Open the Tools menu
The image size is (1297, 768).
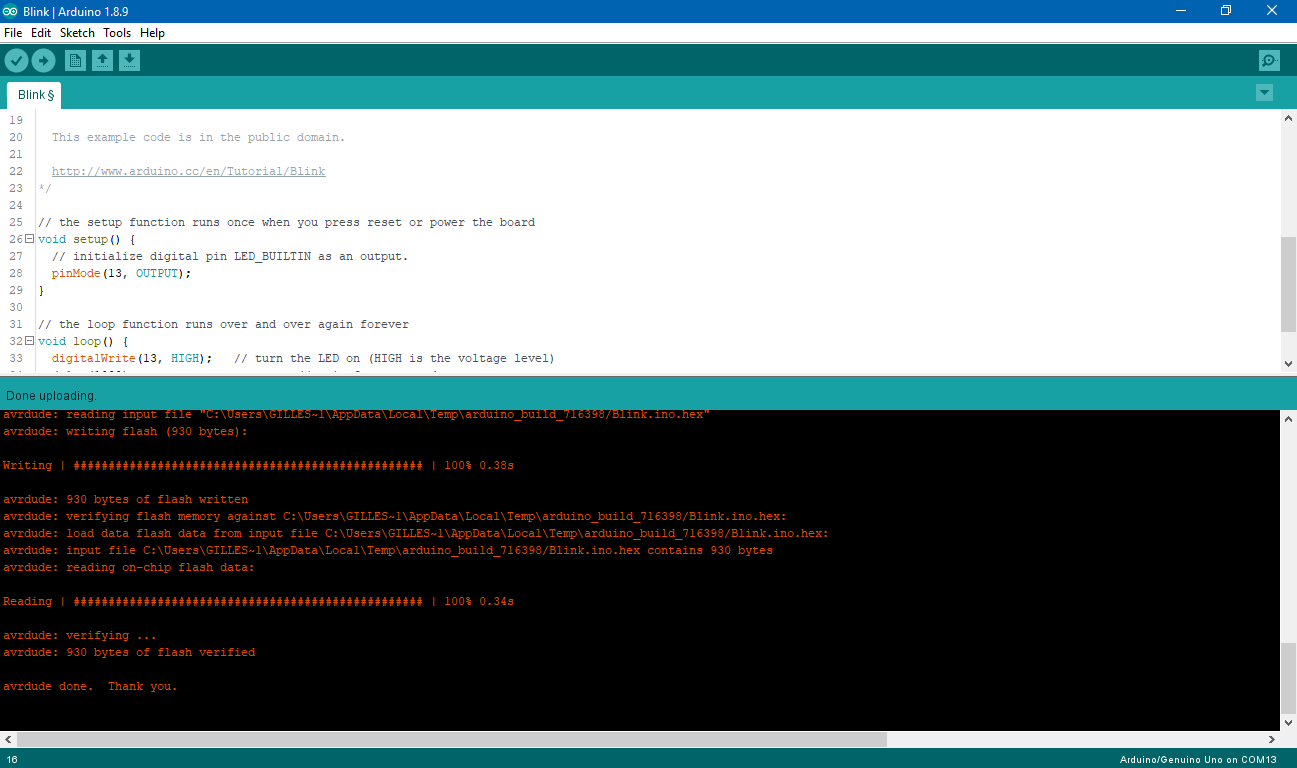(117, 33)
